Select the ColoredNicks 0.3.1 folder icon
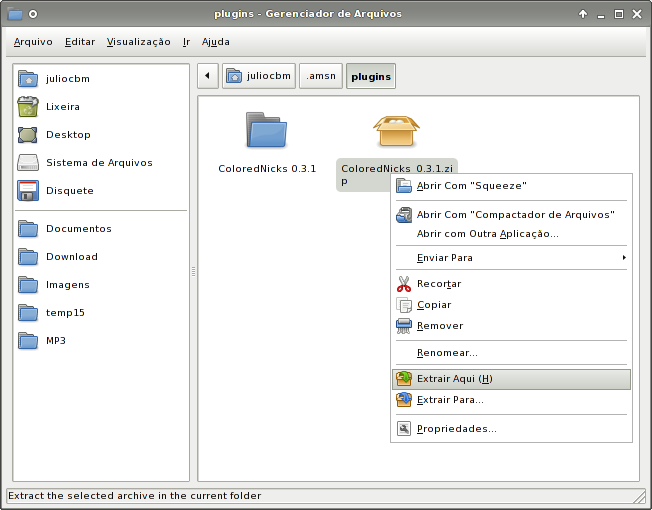 267,130
